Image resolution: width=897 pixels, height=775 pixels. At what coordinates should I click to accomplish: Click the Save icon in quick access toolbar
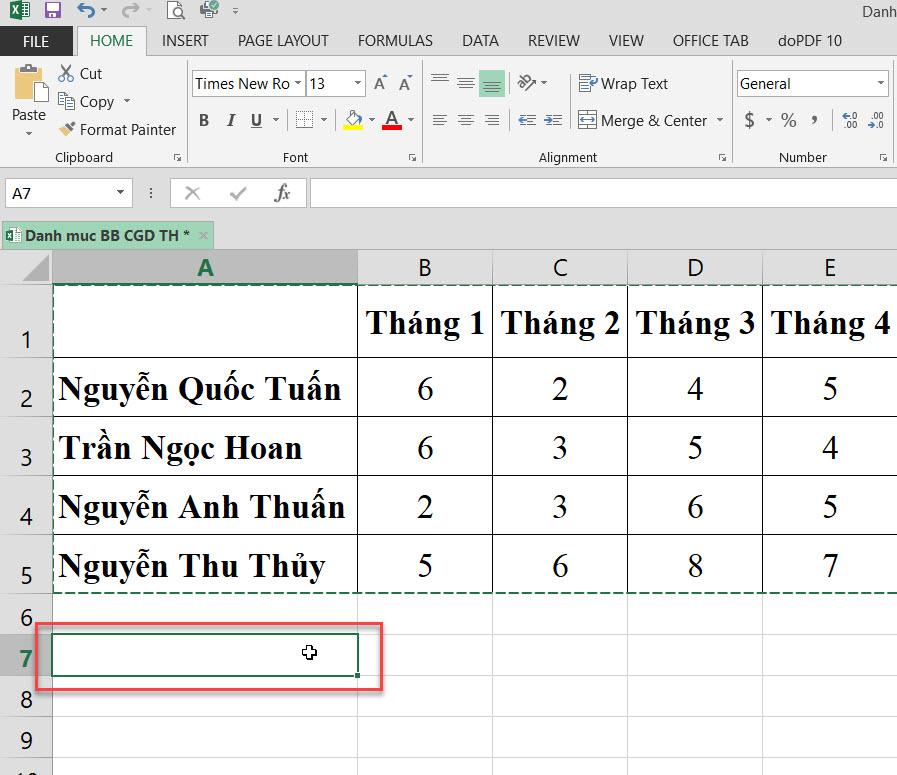click(53, 11)
